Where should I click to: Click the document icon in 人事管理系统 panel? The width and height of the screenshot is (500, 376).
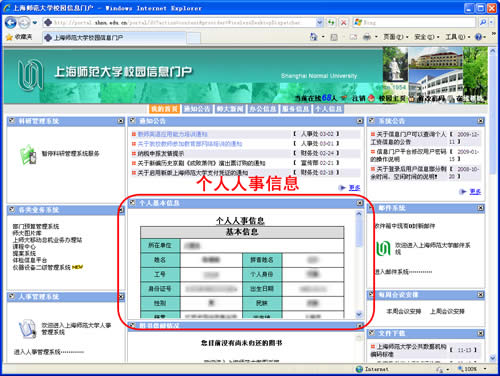(27, 329)
